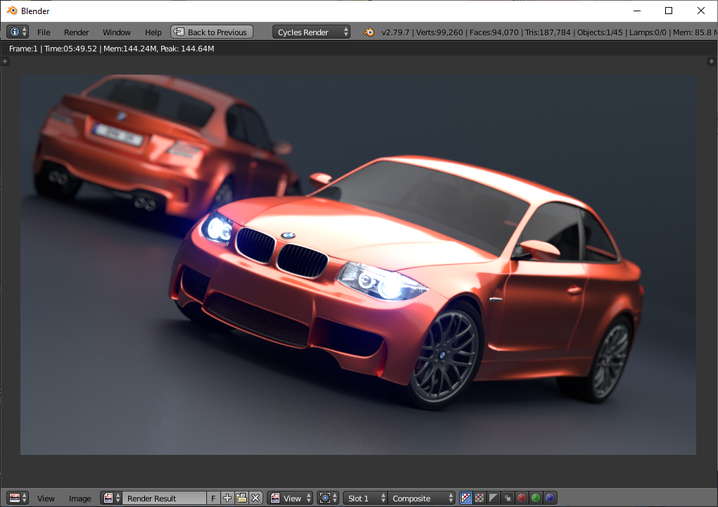The image size is (718, 507).
Task: Open the Slot 1 dropdown
Action: (x=365, y=498)
